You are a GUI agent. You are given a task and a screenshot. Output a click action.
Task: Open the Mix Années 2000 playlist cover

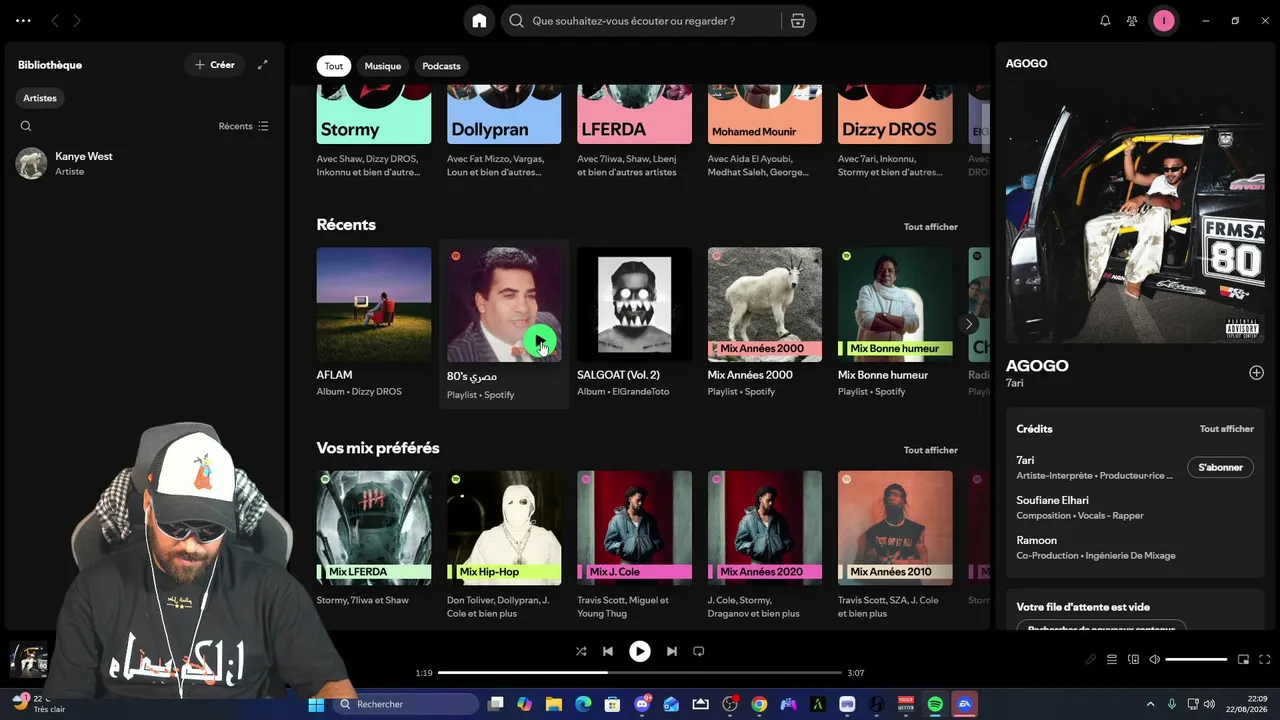point(765,305)
